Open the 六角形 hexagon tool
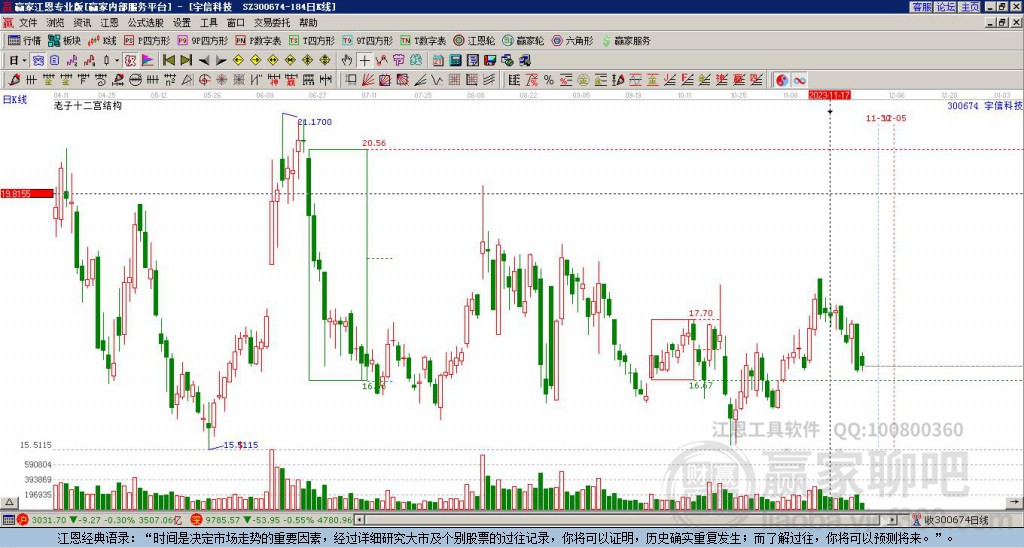 coord(572,40)
